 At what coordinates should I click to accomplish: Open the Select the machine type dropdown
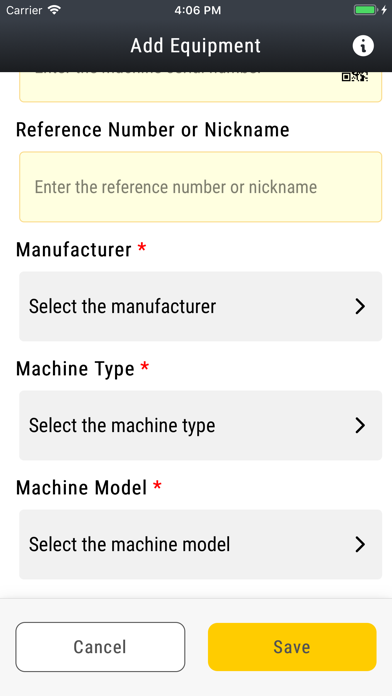pos(201,425)
